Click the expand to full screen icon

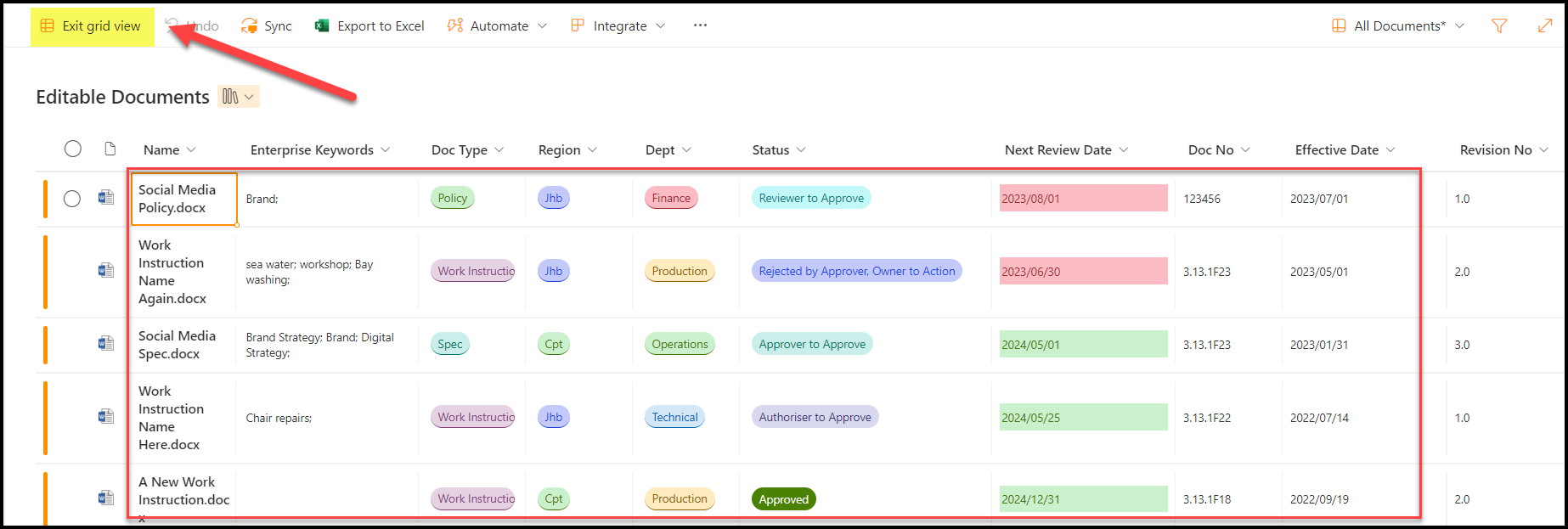click(x=1545, y=26)
